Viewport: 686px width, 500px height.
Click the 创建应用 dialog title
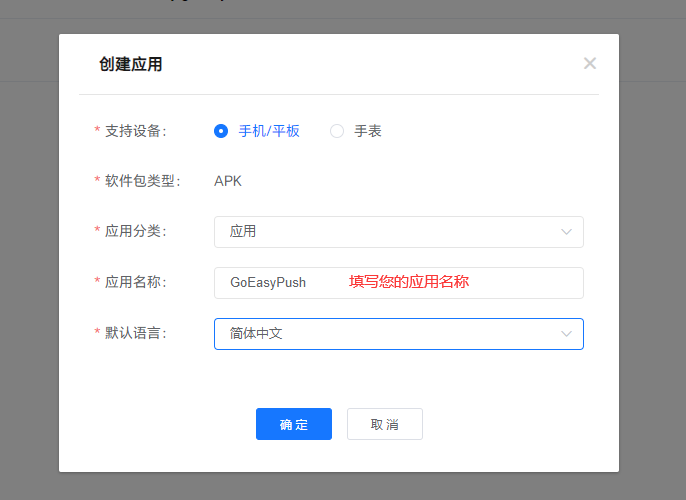130,64
